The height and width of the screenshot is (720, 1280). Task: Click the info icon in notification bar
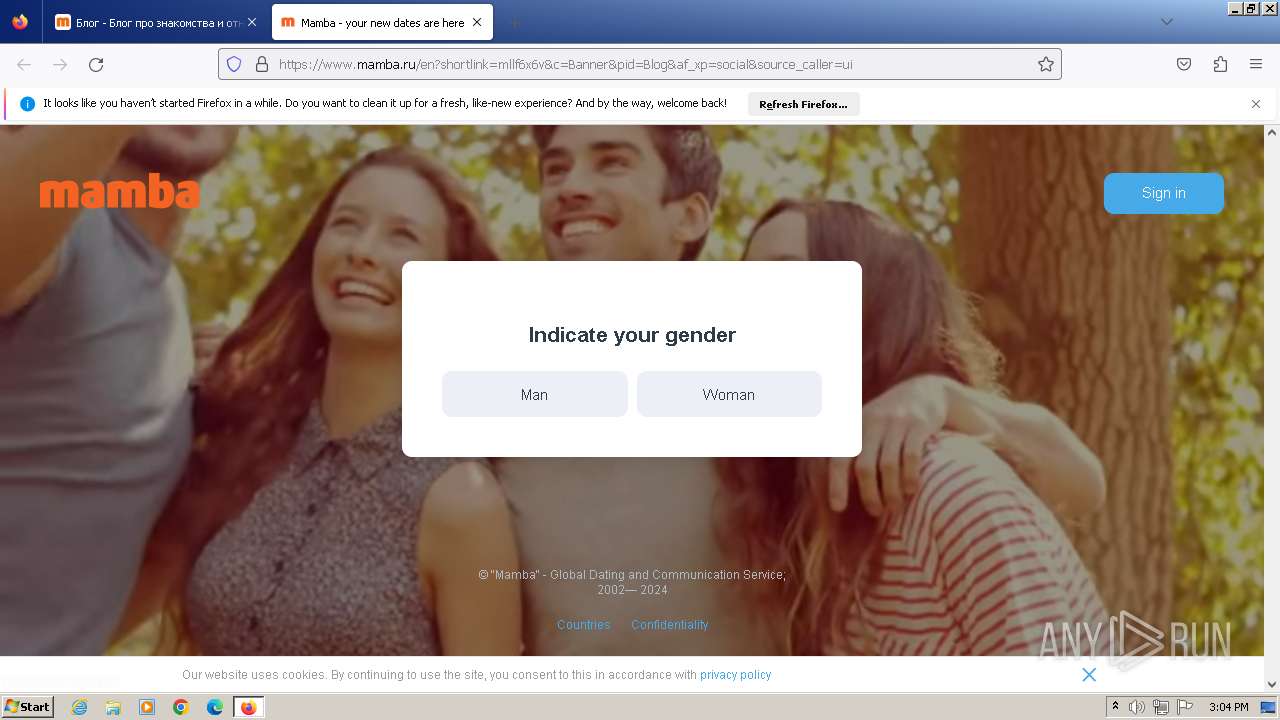click(27, 104)
